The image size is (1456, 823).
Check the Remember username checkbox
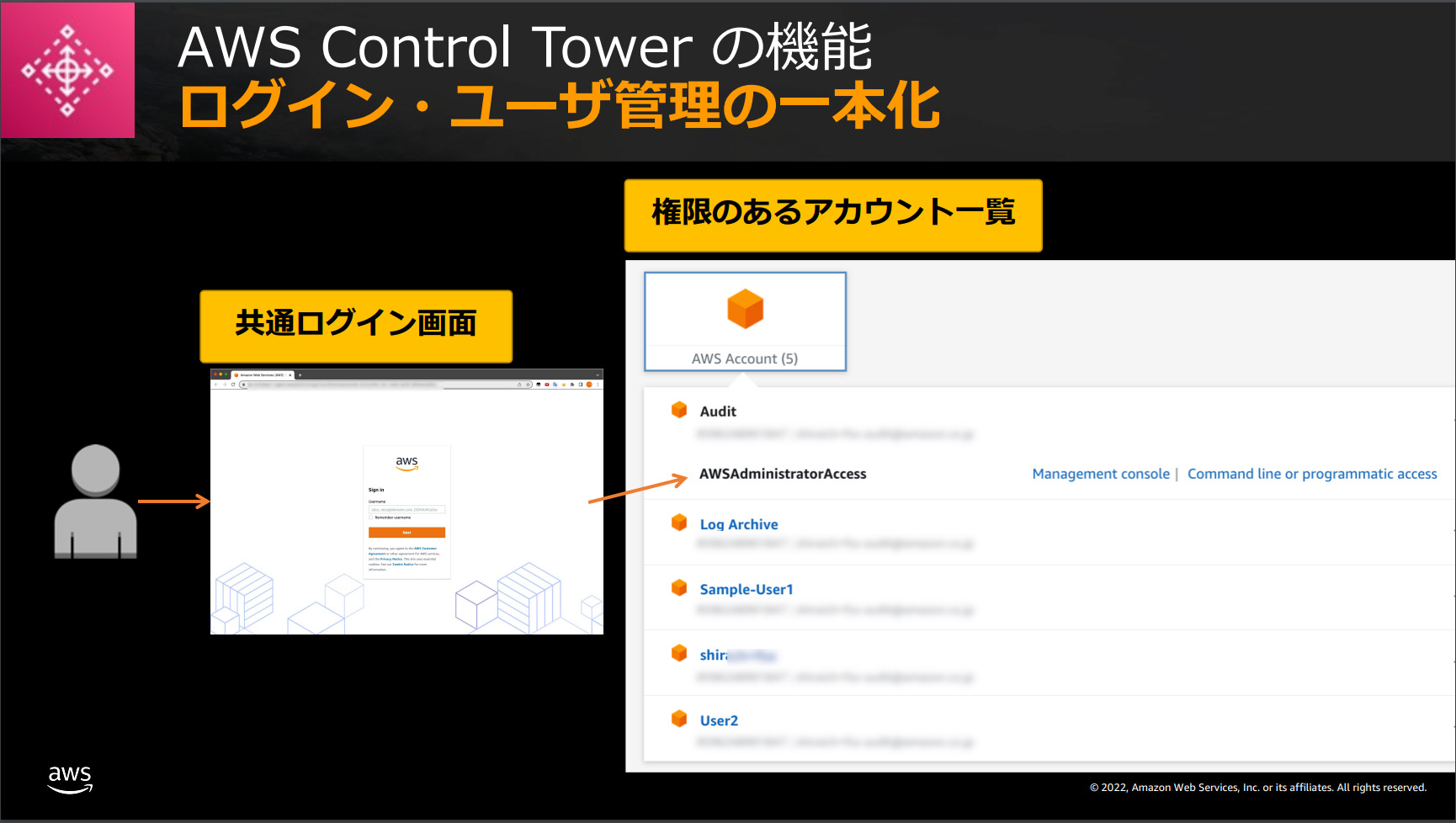pos(370,518)
